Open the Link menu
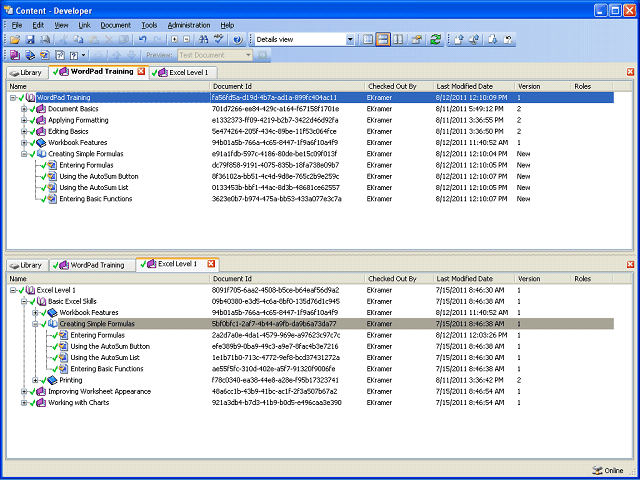Viewport: 640px width, 480px height. 84,25
